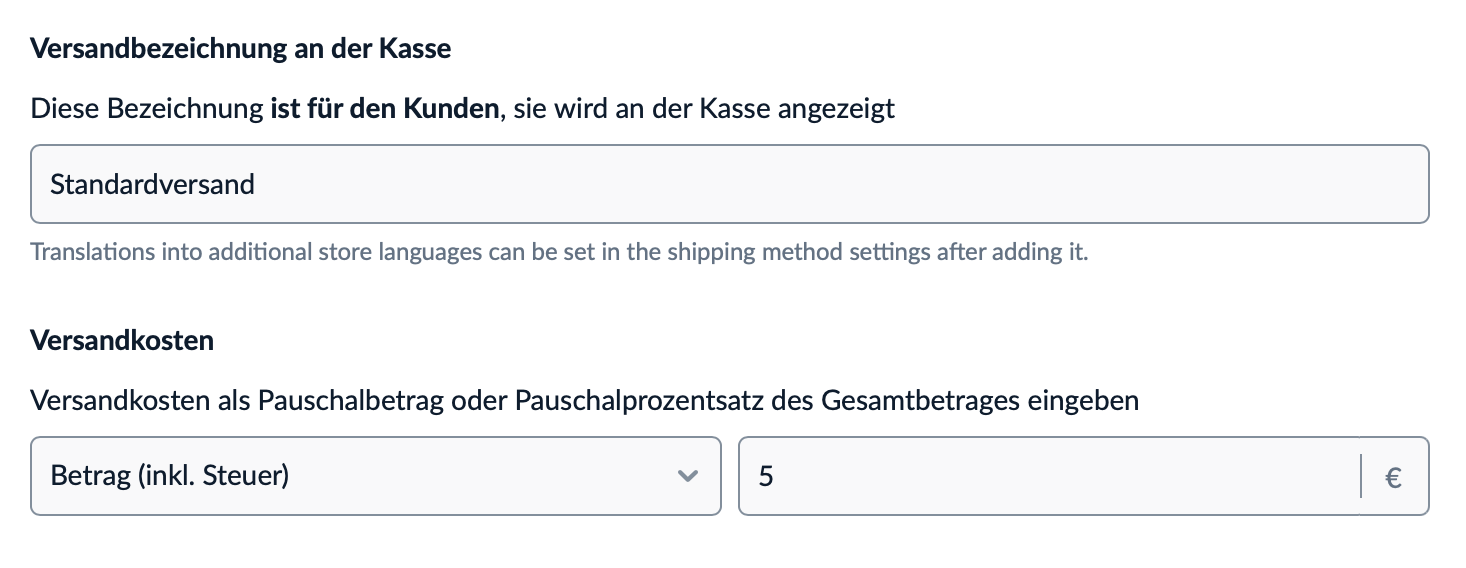Click the divider line beside euro sign
The width and height of the screenshot is (1466, 568).
coord(1361,476)
